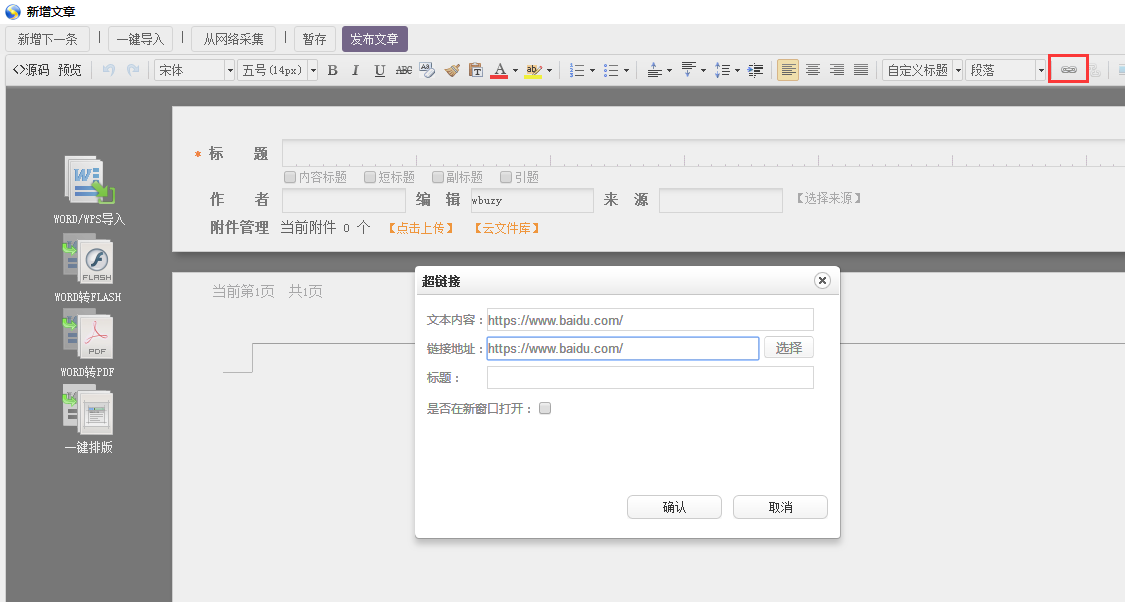Click the WORD/WPS import icon

(x=90, y=182)
